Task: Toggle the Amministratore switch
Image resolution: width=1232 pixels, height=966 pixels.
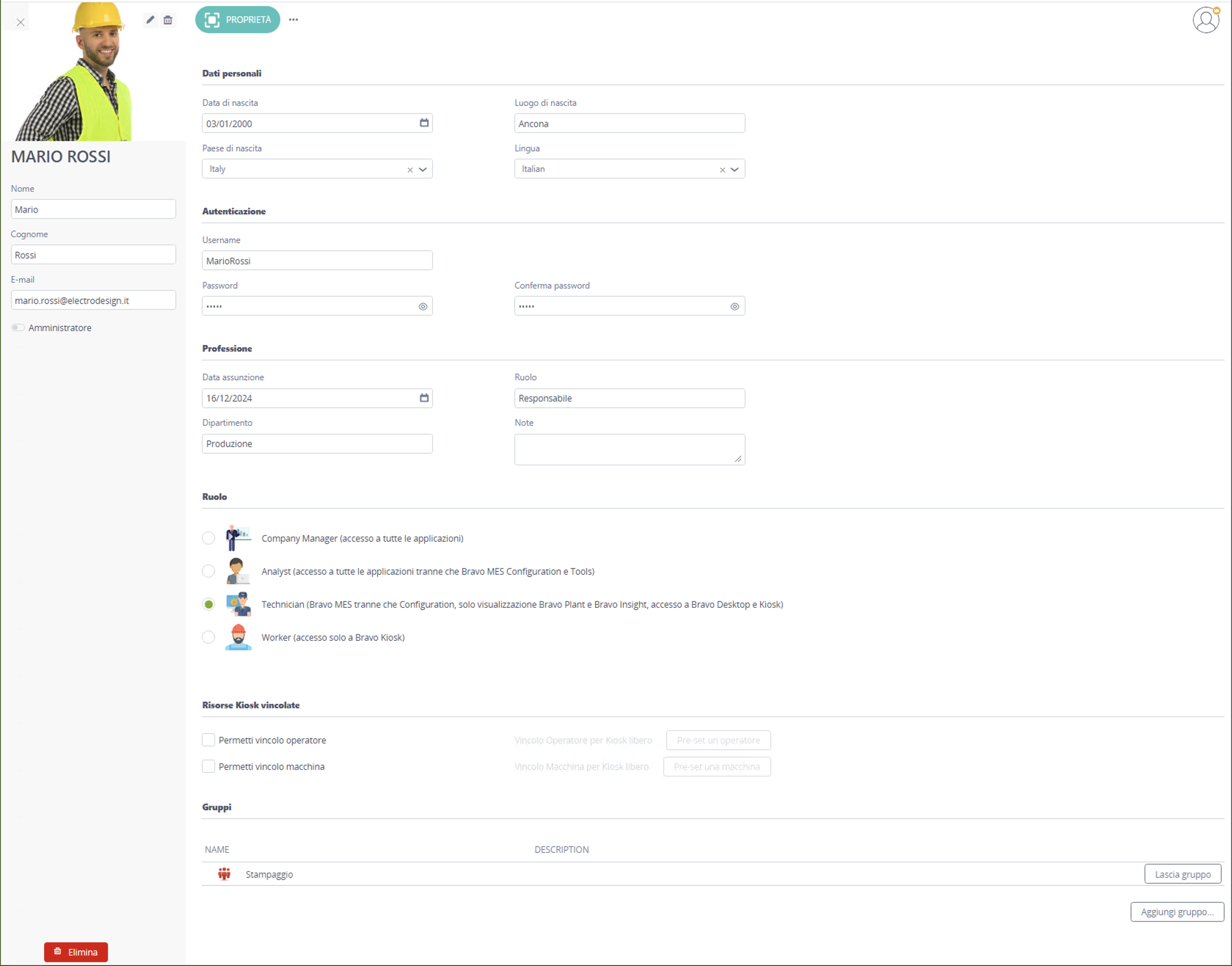Action: click(18, 327)
